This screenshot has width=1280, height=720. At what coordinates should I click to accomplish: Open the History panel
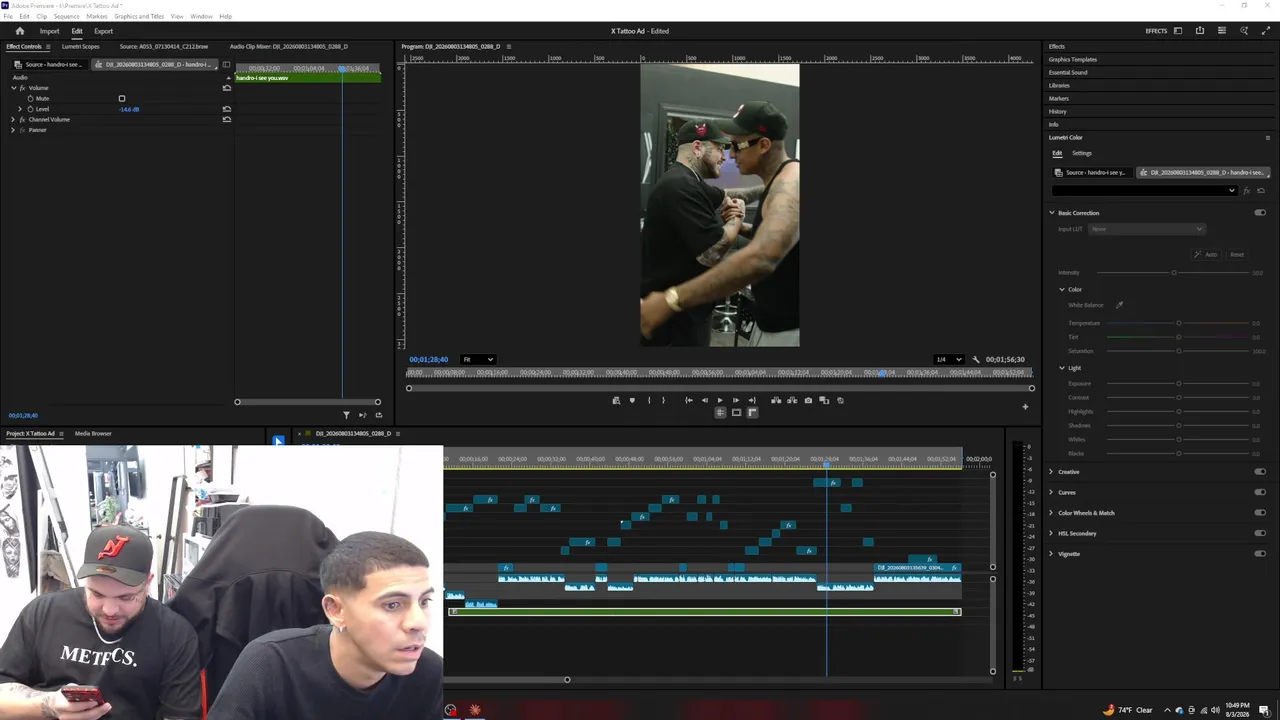tap(1057, 111)
